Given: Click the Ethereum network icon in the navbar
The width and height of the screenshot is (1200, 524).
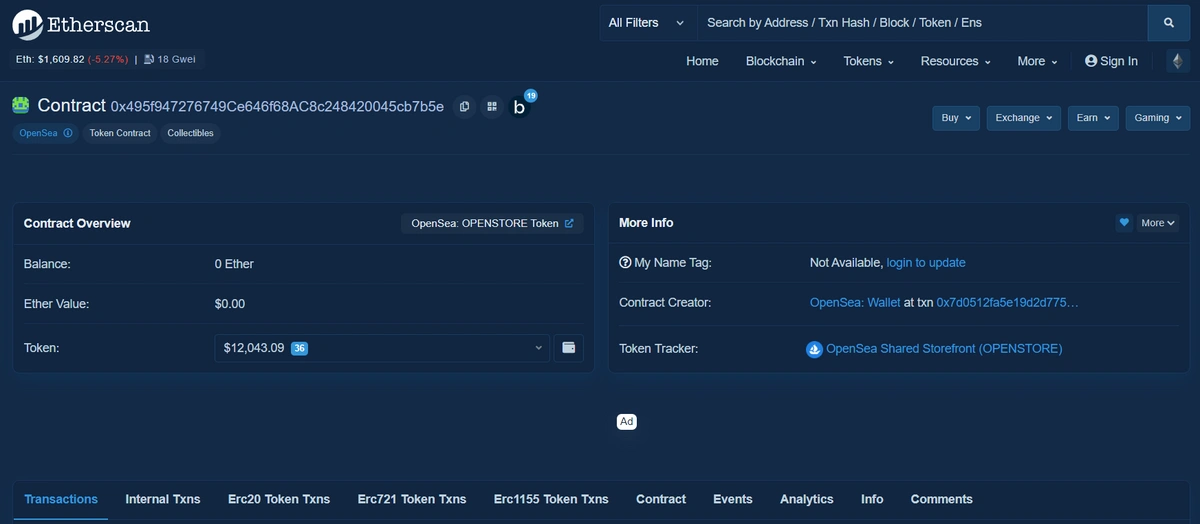Looking at the screenshot, I should point(1177,61).
